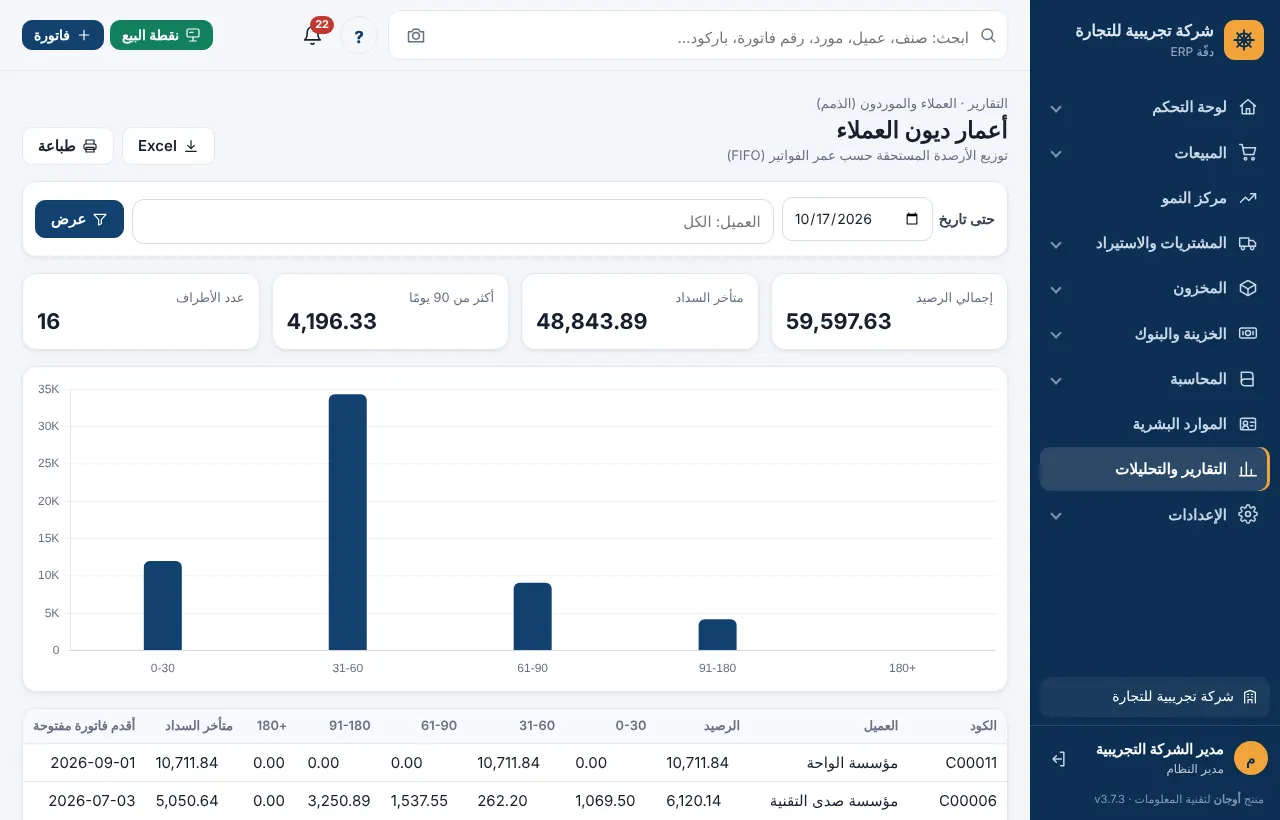Open الموارد البشرية menu item
The height and width of the screenshot is (820, 1280).
coord(1155,424)
